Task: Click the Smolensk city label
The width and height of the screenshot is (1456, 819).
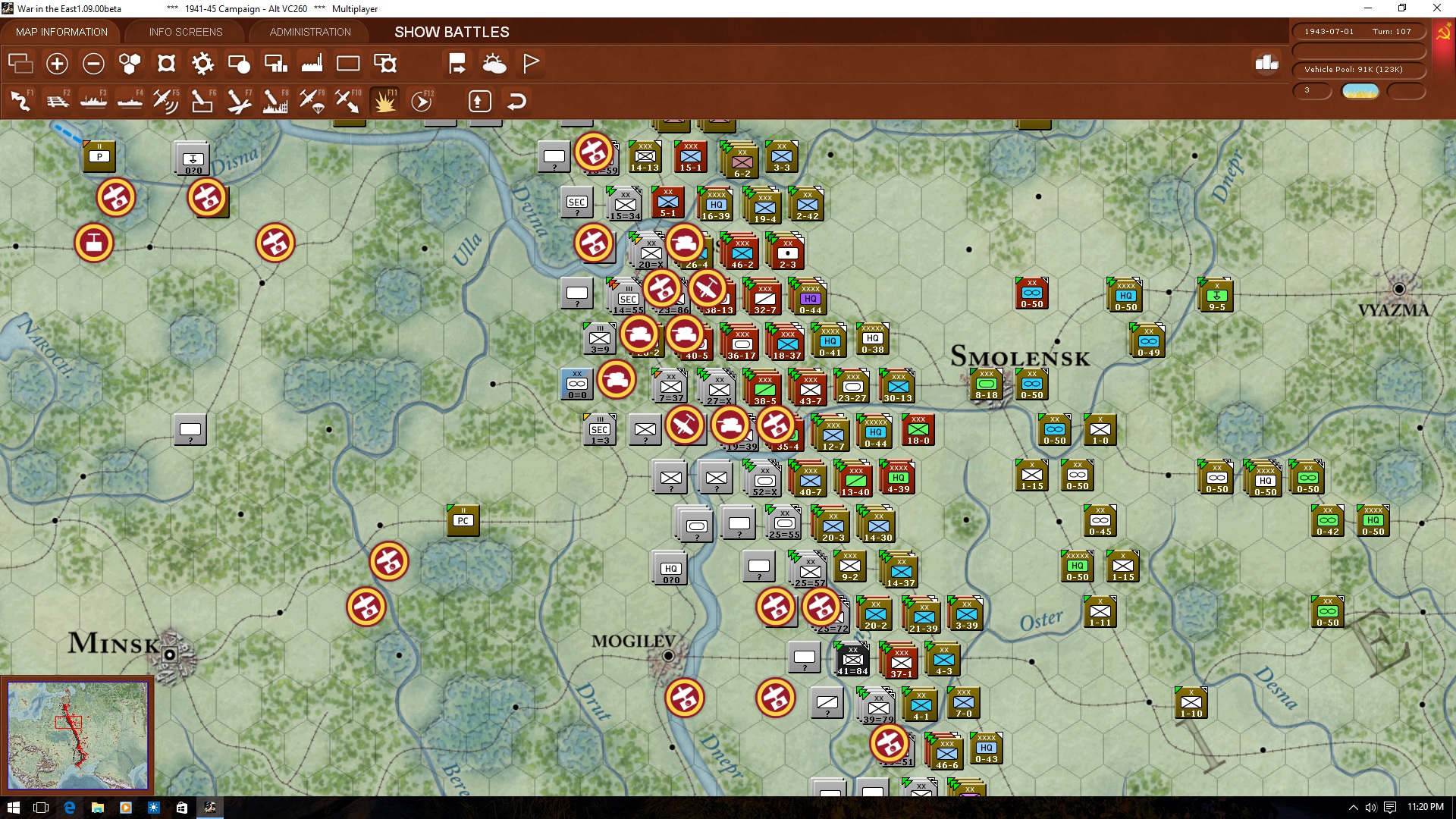Action: click(1020, 356)
